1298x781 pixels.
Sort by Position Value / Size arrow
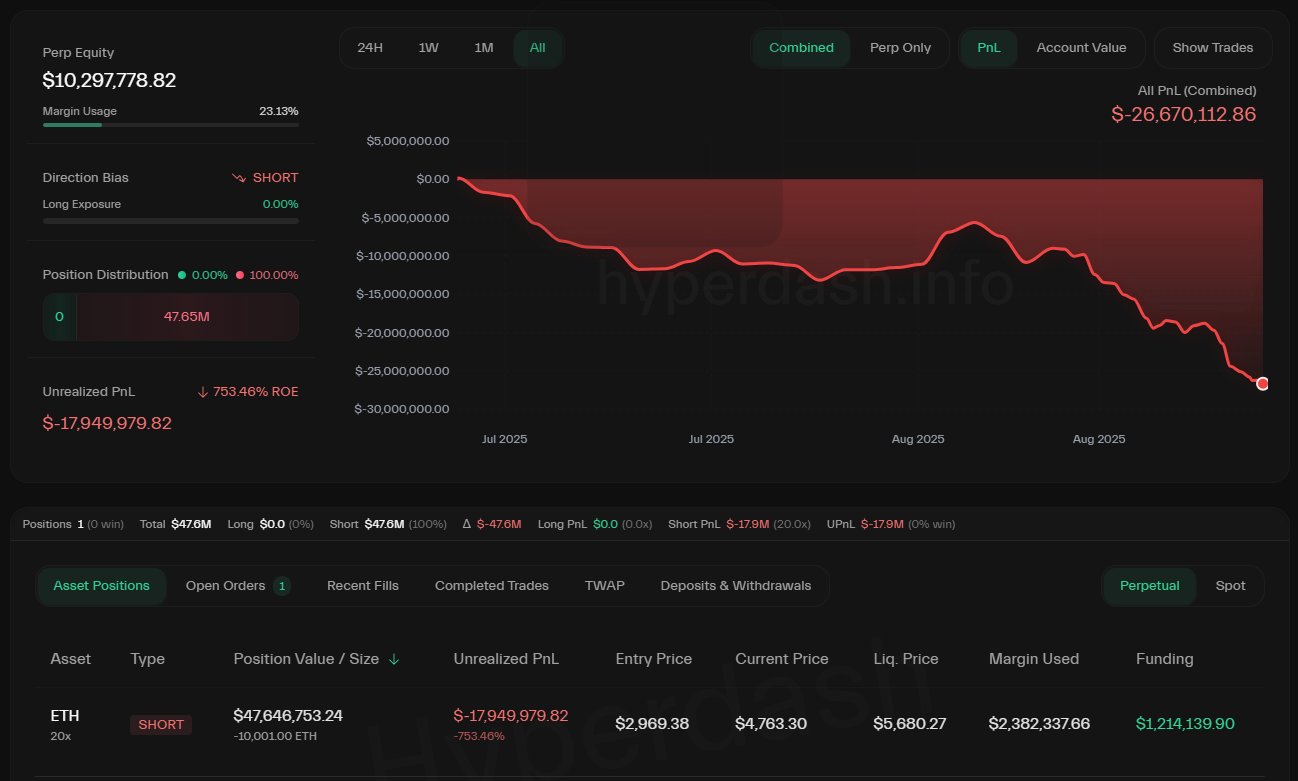click(394, 659)
